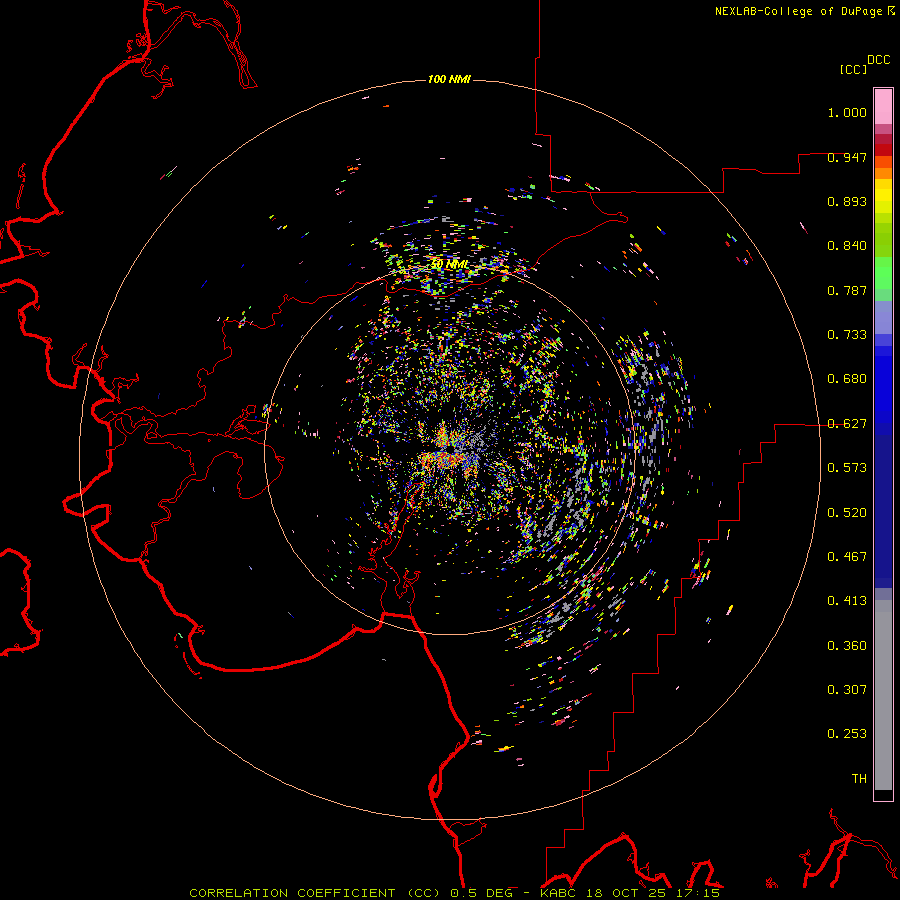The width and height of the screenshot is (900, 900).
Task: Click the NEXLAB-College of DuPage label
Action: click(x=799, y=11)
